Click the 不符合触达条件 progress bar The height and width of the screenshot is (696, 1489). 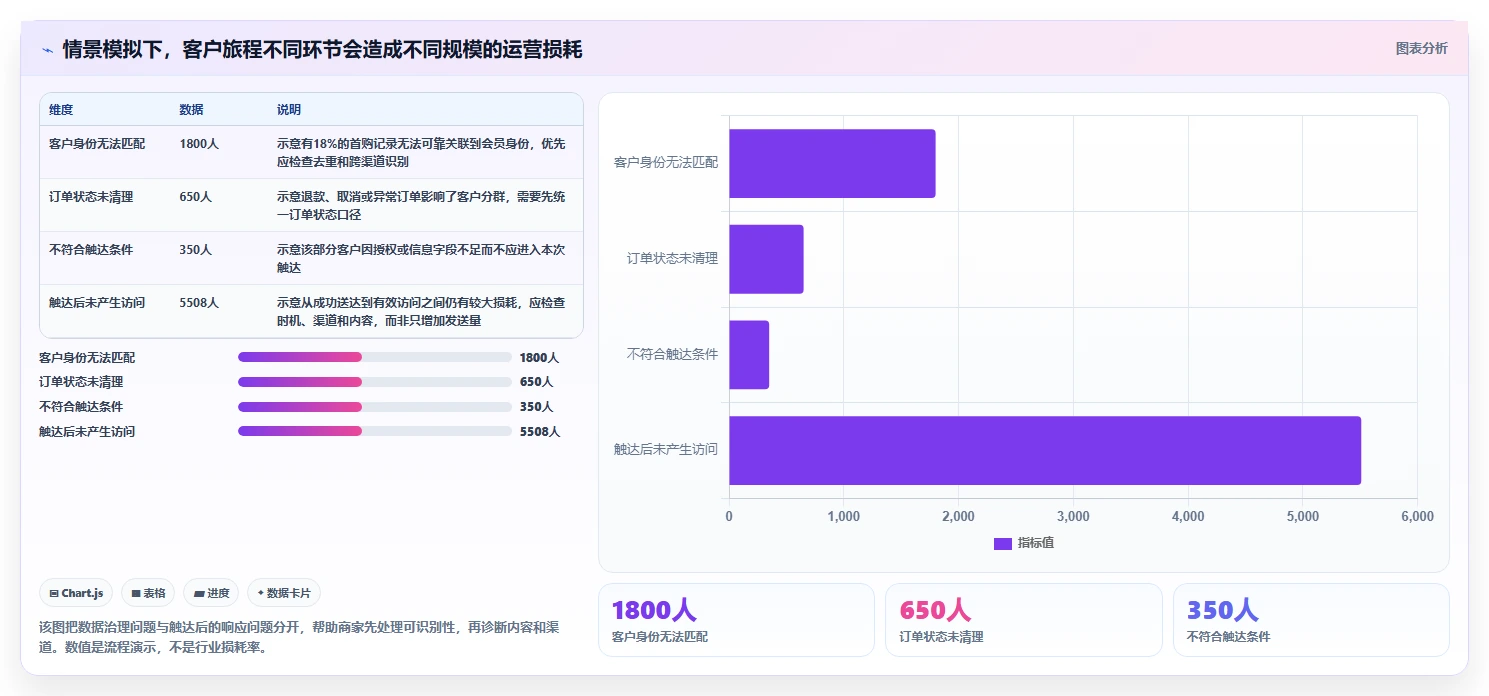(x=375, y=407)
